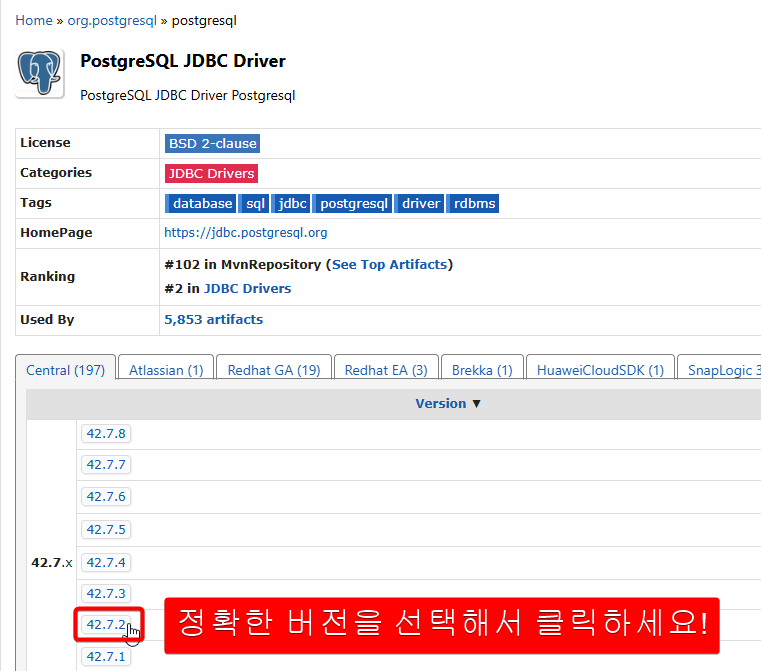Click the 42.7.x version group label
The height and width of the screenshot is (671, 761).
(52, 562)
